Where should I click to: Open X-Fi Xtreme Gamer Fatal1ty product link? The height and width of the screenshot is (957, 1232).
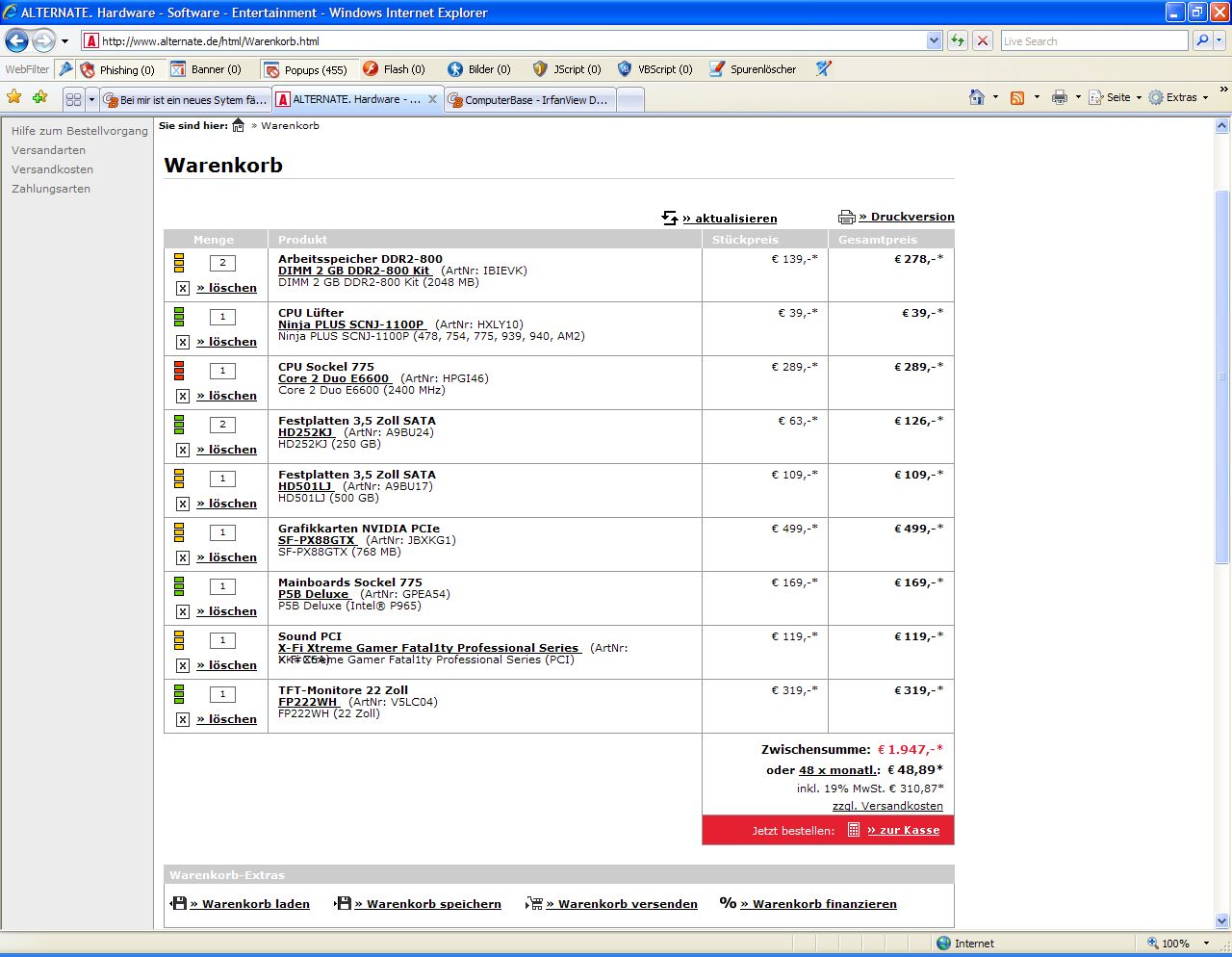click(429, 648)
